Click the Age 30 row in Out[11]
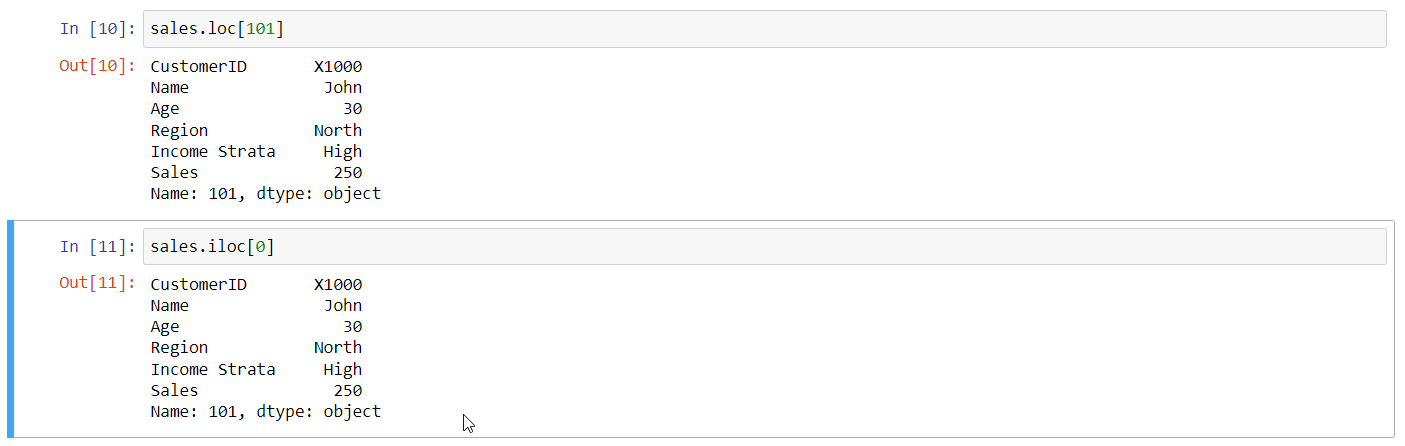1405x446 pixels. [x=256, y=327]
